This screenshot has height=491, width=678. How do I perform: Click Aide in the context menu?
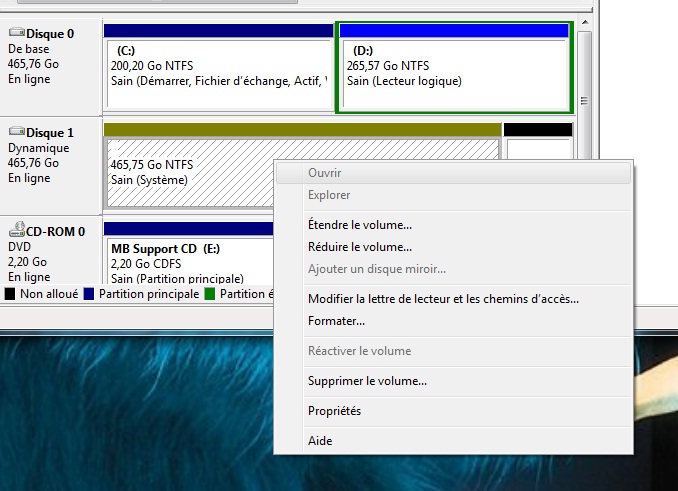pos(320,441)
